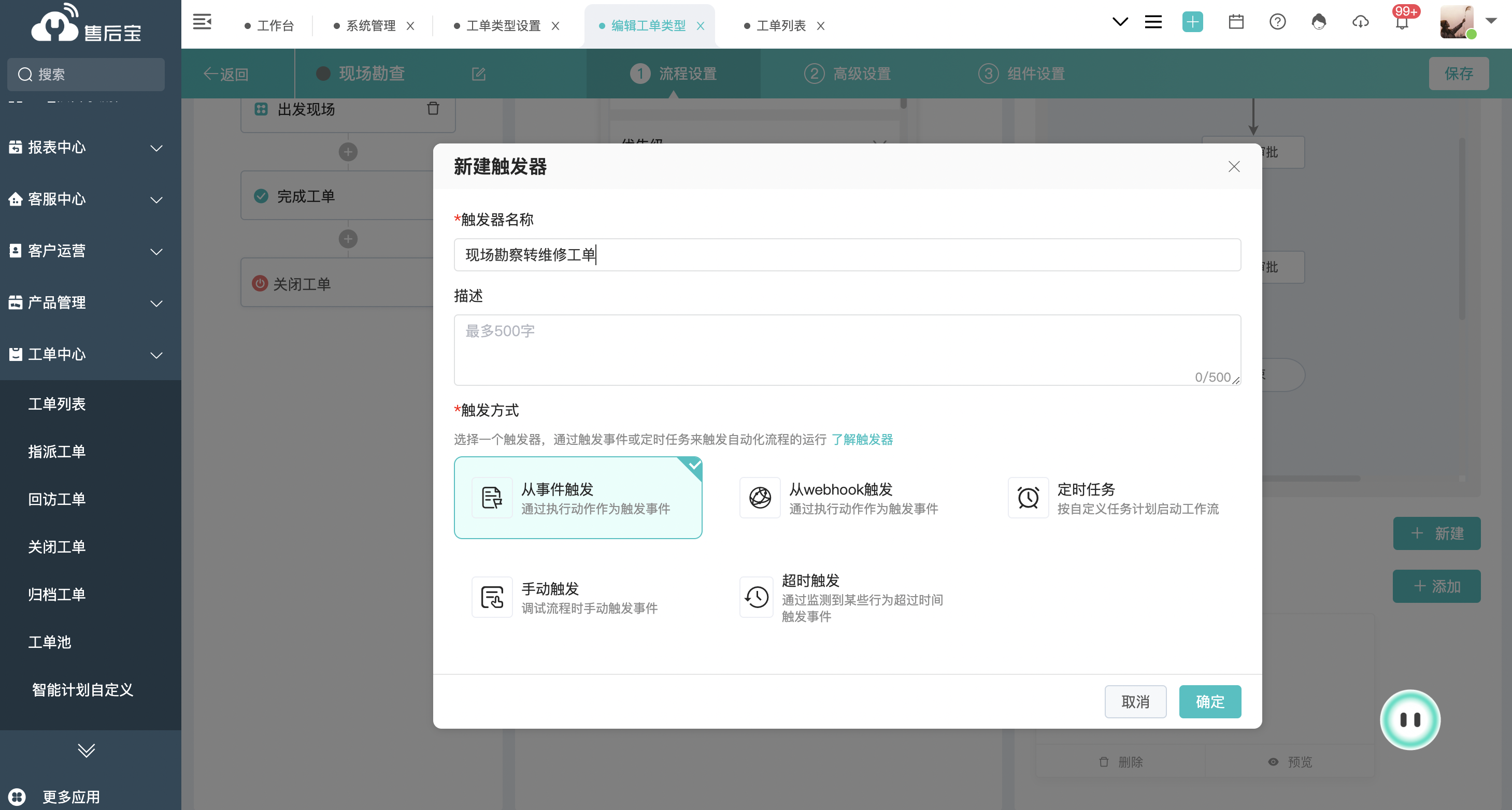Close the 编辑工单类型 tab
The width and height of the screenshot is (1512, 810).
[700, 26]
